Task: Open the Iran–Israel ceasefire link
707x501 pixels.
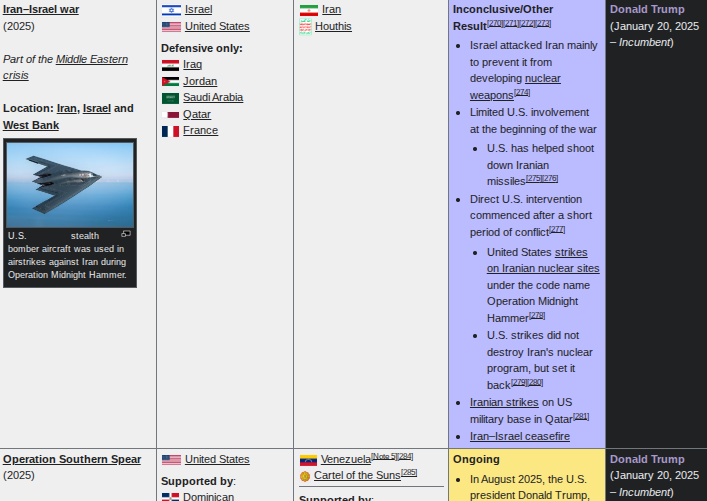Action: (519, 437)
